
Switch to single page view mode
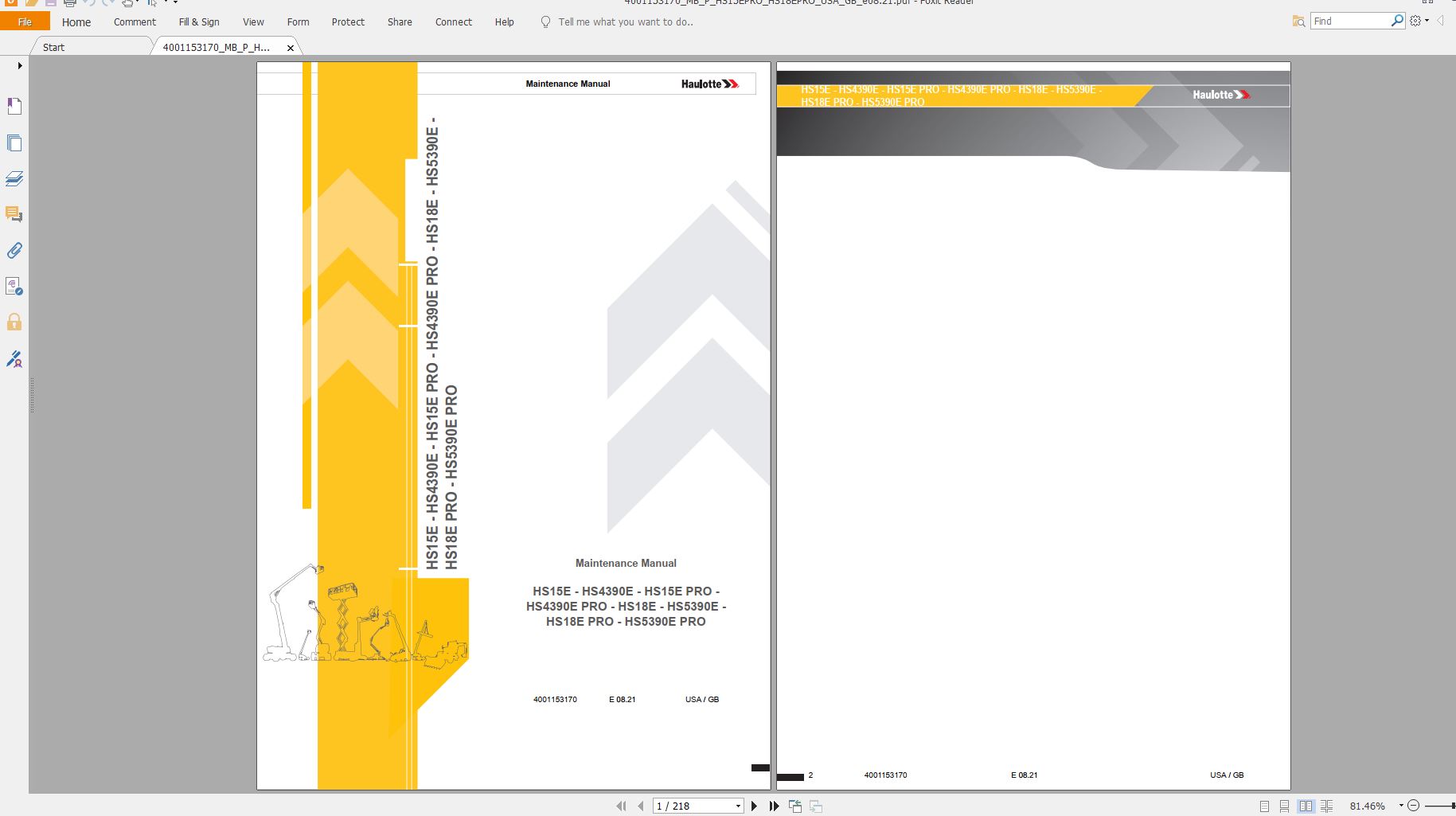pyautogui.click(x=1264, y=806)
